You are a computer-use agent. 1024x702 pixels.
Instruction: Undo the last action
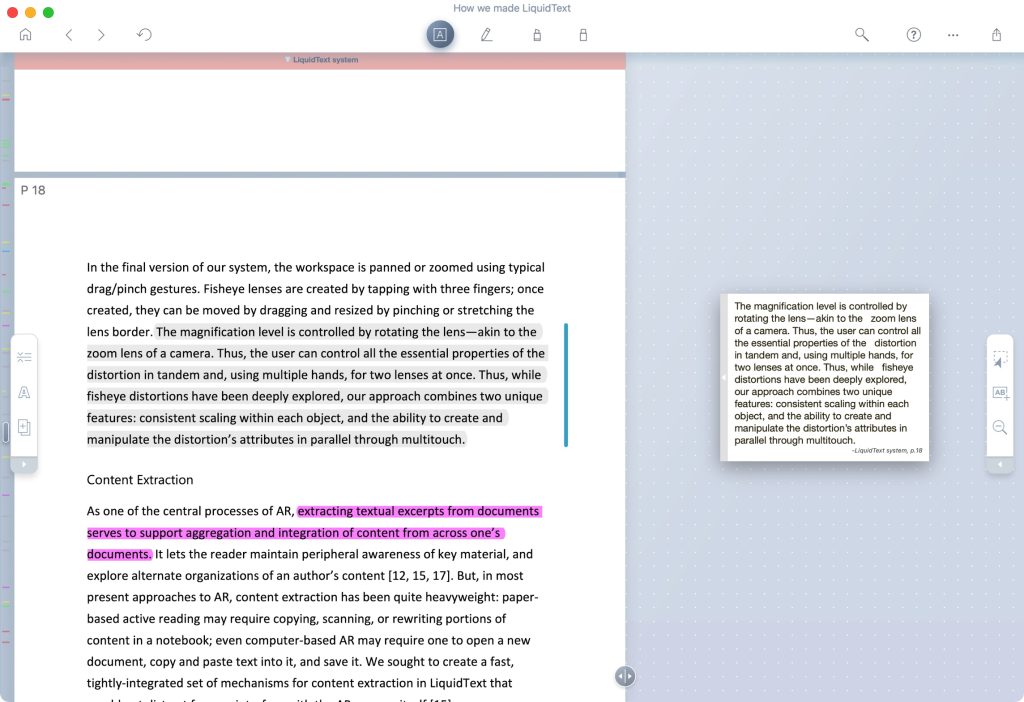pos(144,35)
